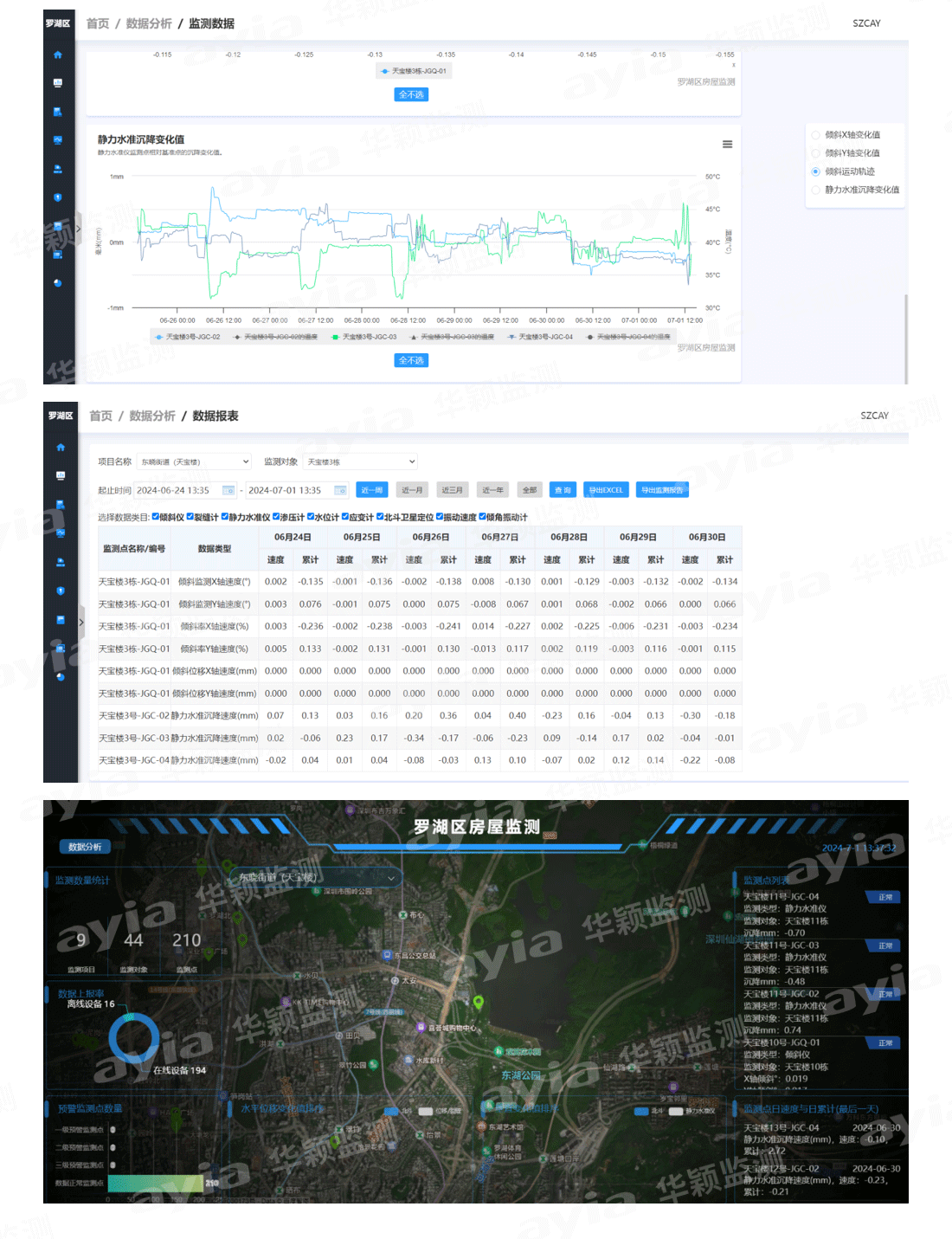Screen dimensions: 952x1239
Task: Click the building projects icon in sidebar
Action: (x=58, y=111)
